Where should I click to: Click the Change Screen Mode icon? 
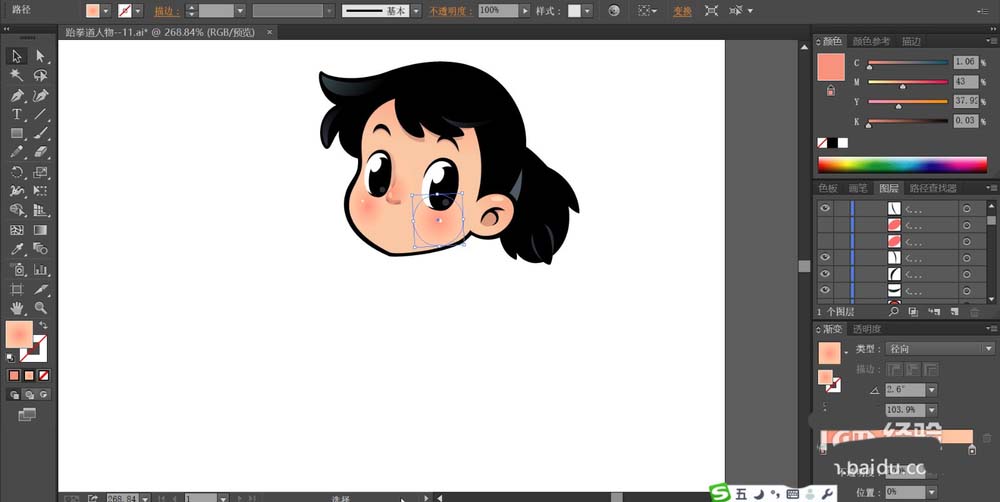point(27,415)
